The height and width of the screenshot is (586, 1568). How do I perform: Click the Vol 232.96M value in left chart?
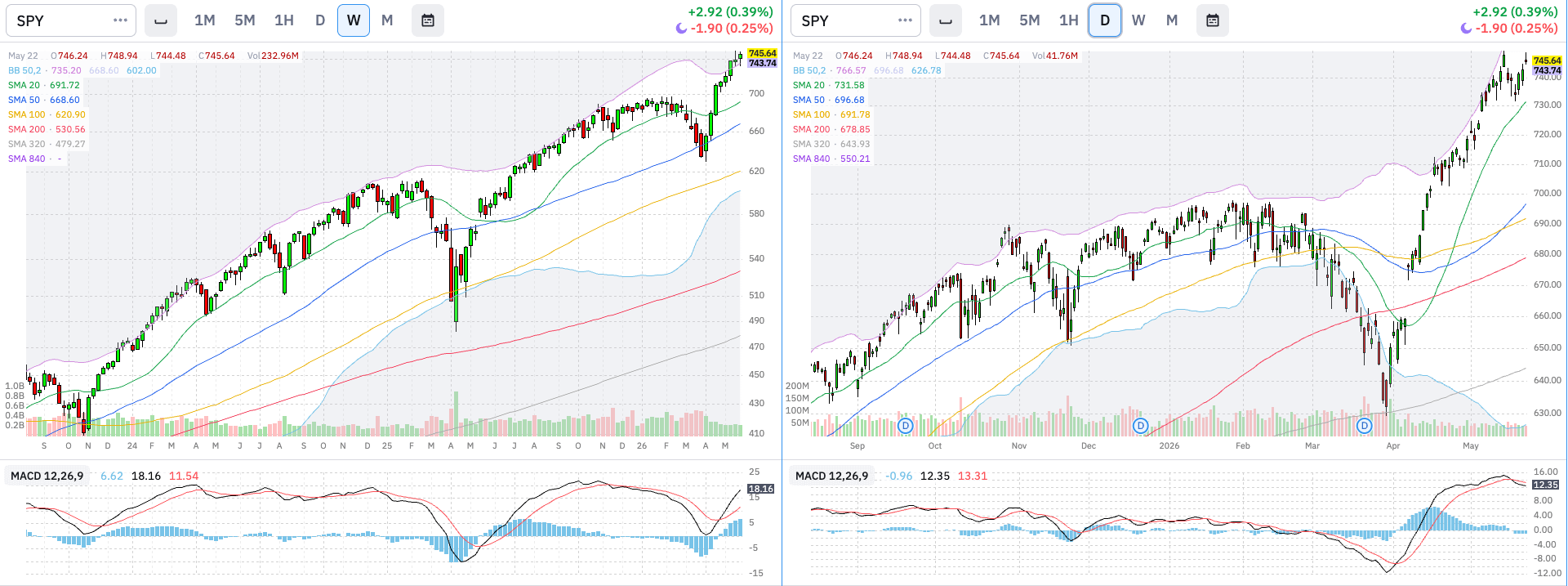click(x=273, y=56)
